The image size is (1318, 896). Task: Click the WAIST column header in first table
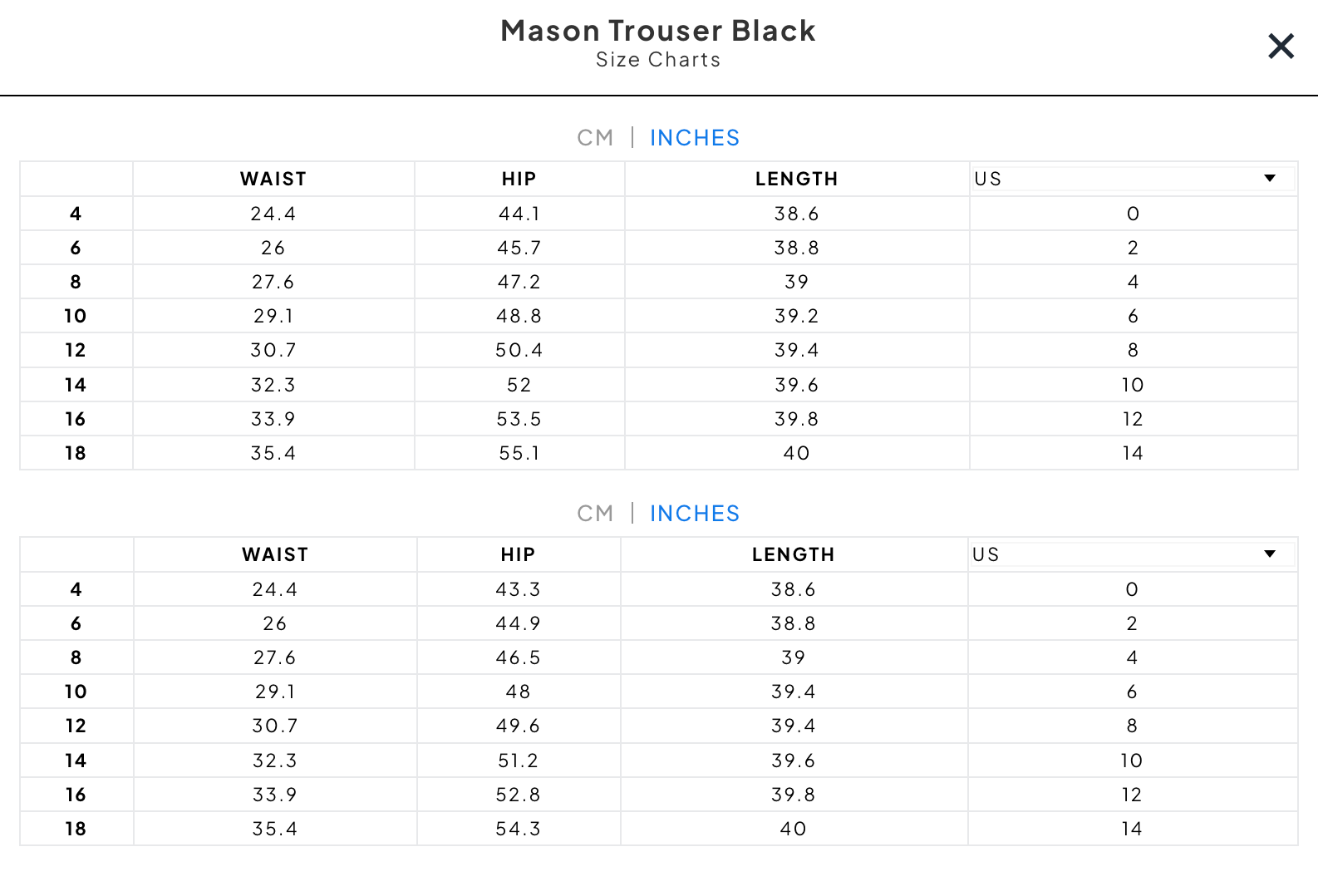tap(273, 179)
